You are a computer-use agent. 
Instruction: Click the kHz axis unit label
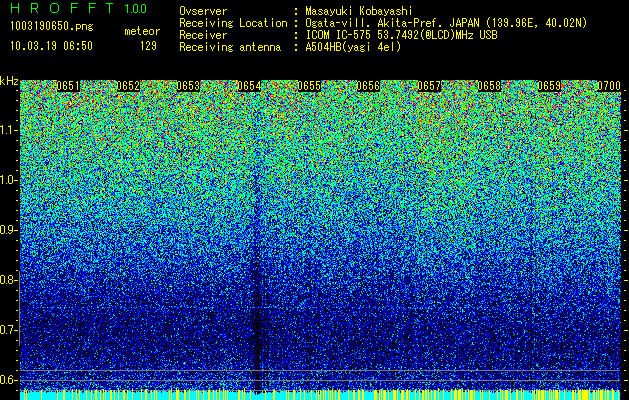coord(9,81)
